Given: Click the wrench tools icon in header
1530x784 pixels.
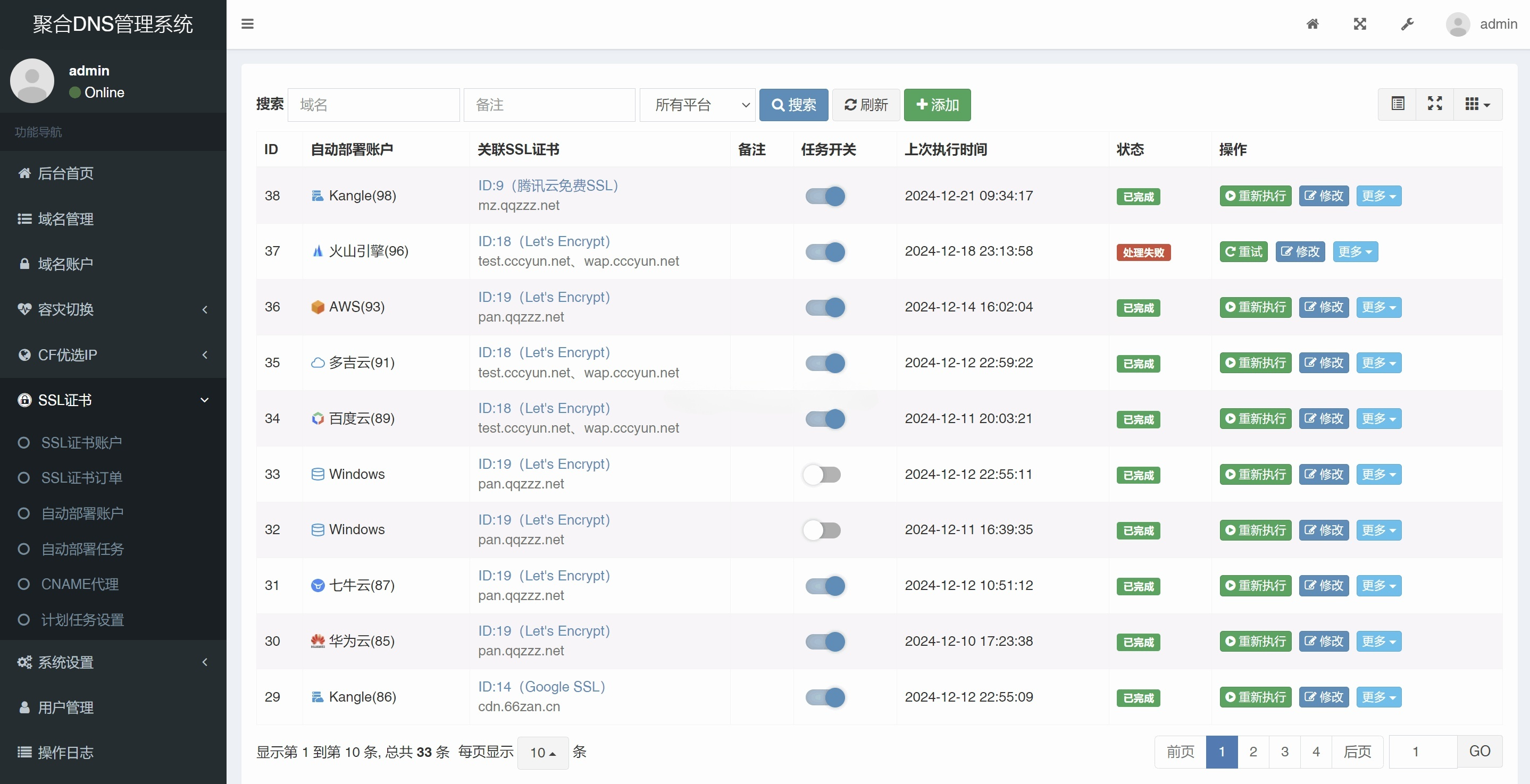Looking at the screenshot, I should coord(1407,24).
